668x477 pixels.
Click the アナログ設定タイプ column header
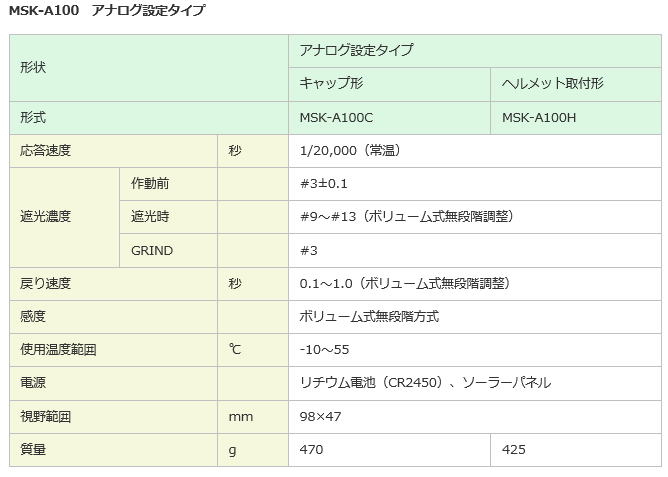[475, 51]
